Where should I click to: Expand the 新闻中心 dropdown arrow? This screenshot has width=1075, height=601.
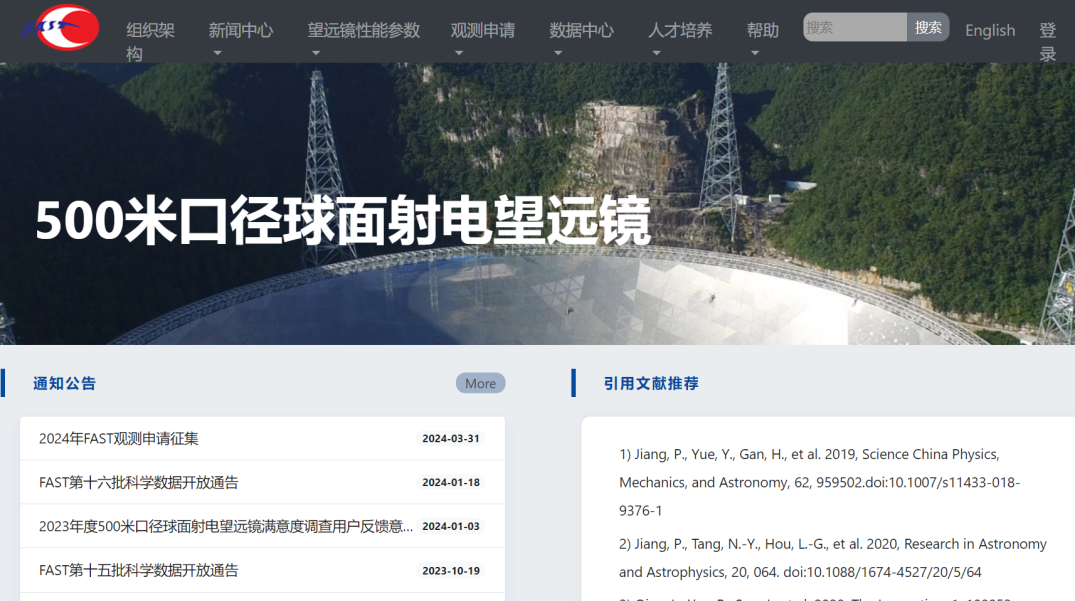tap(217, 53)
